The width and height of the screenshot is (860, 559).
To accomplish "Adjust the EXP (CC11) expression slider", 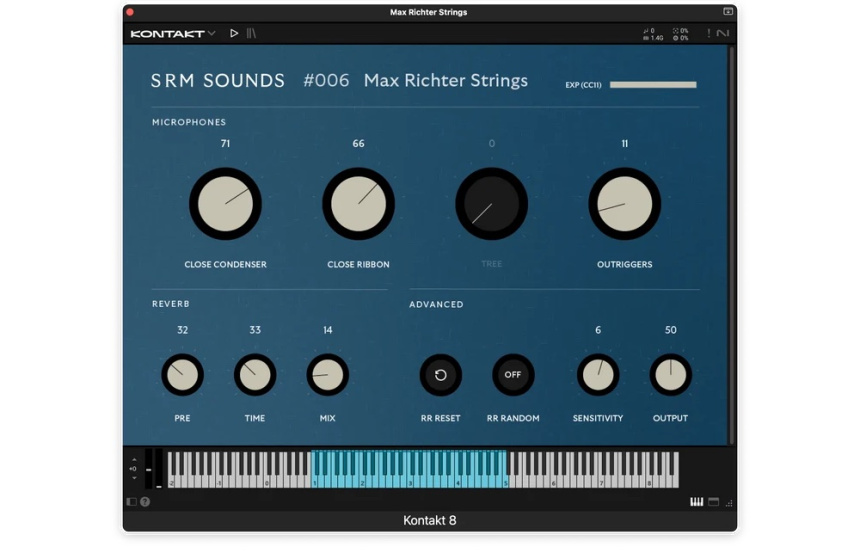I will click(x=653, y=84).
